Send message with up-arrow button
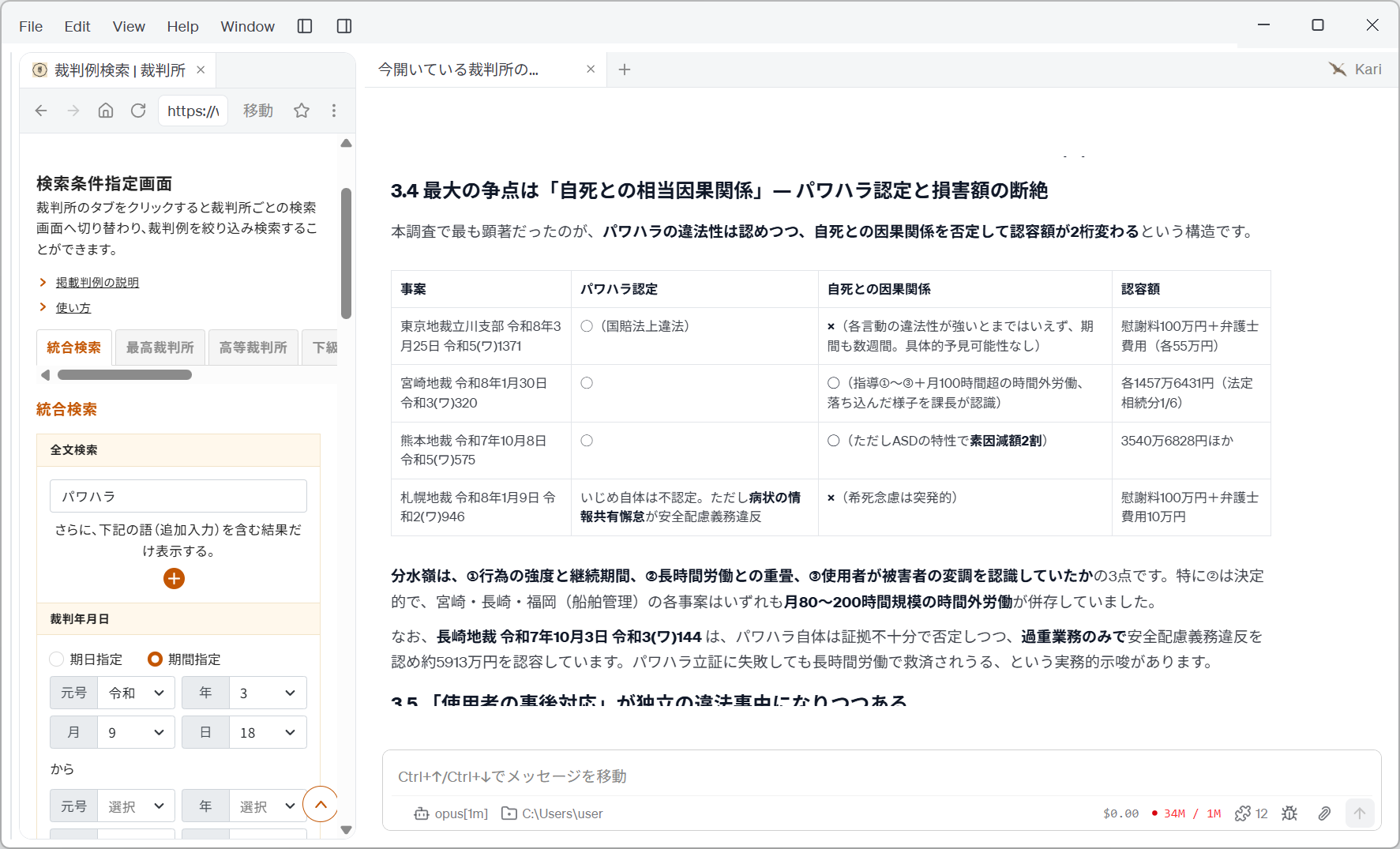1400x849 pixels. pos(1360,813)
